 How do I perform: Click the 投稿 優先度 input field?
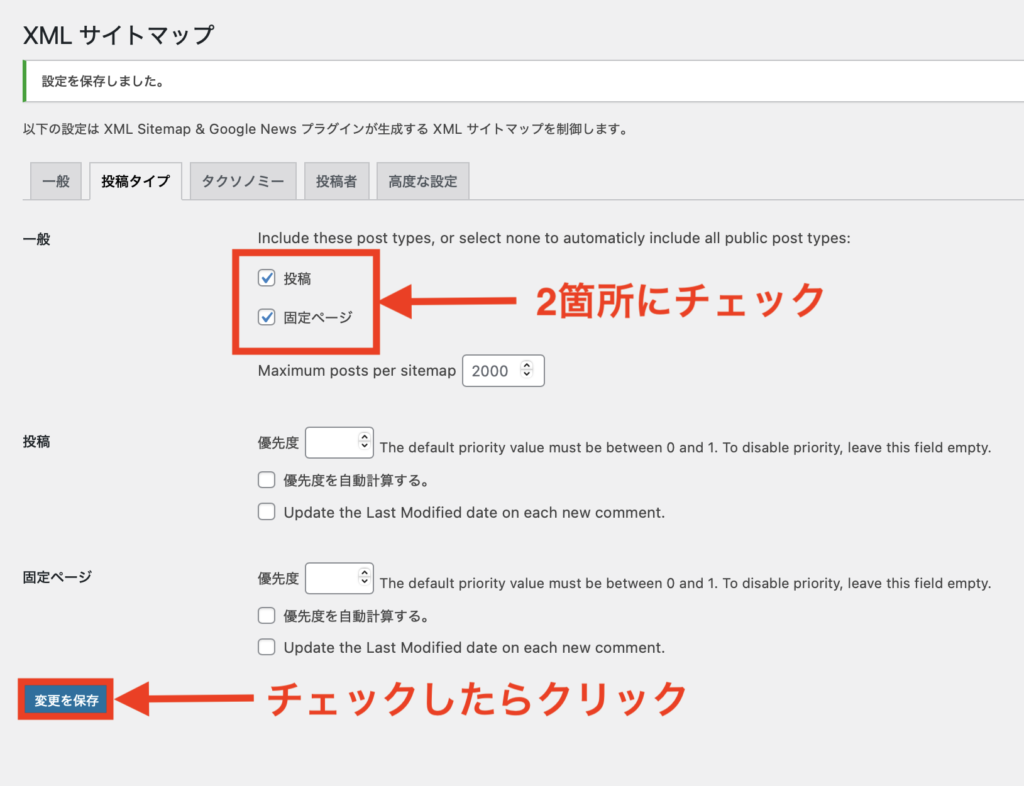coord(331,443)
